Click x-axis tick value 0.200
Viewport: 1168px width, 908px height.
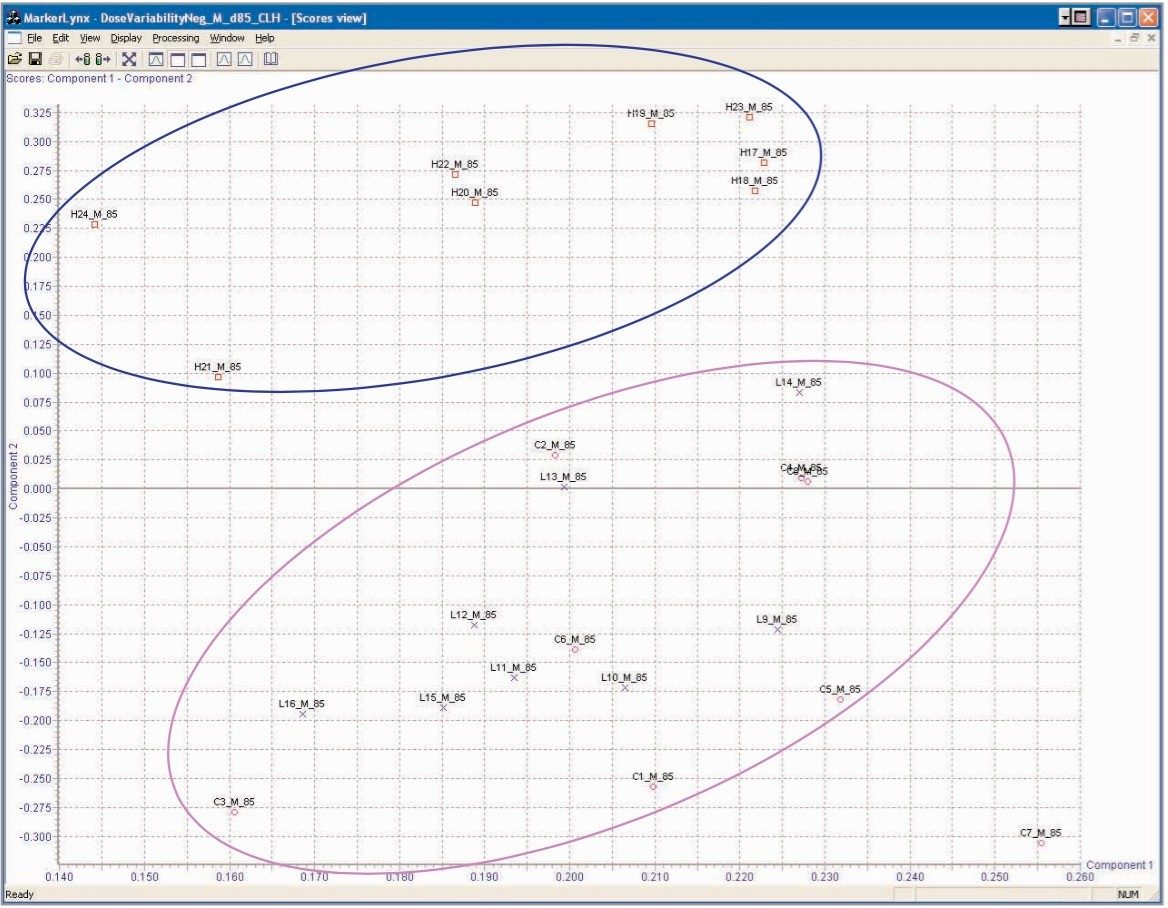570,877
